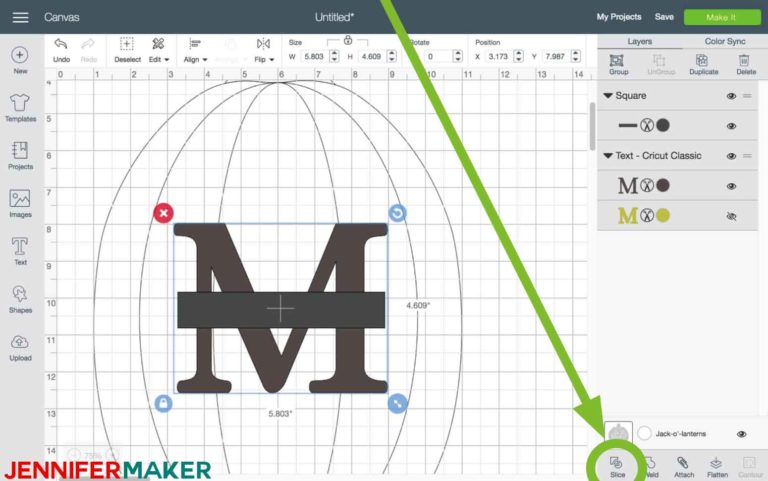
Task: Toggle Jack-o'-lanterns layer visibility
Action: point(742,434)
